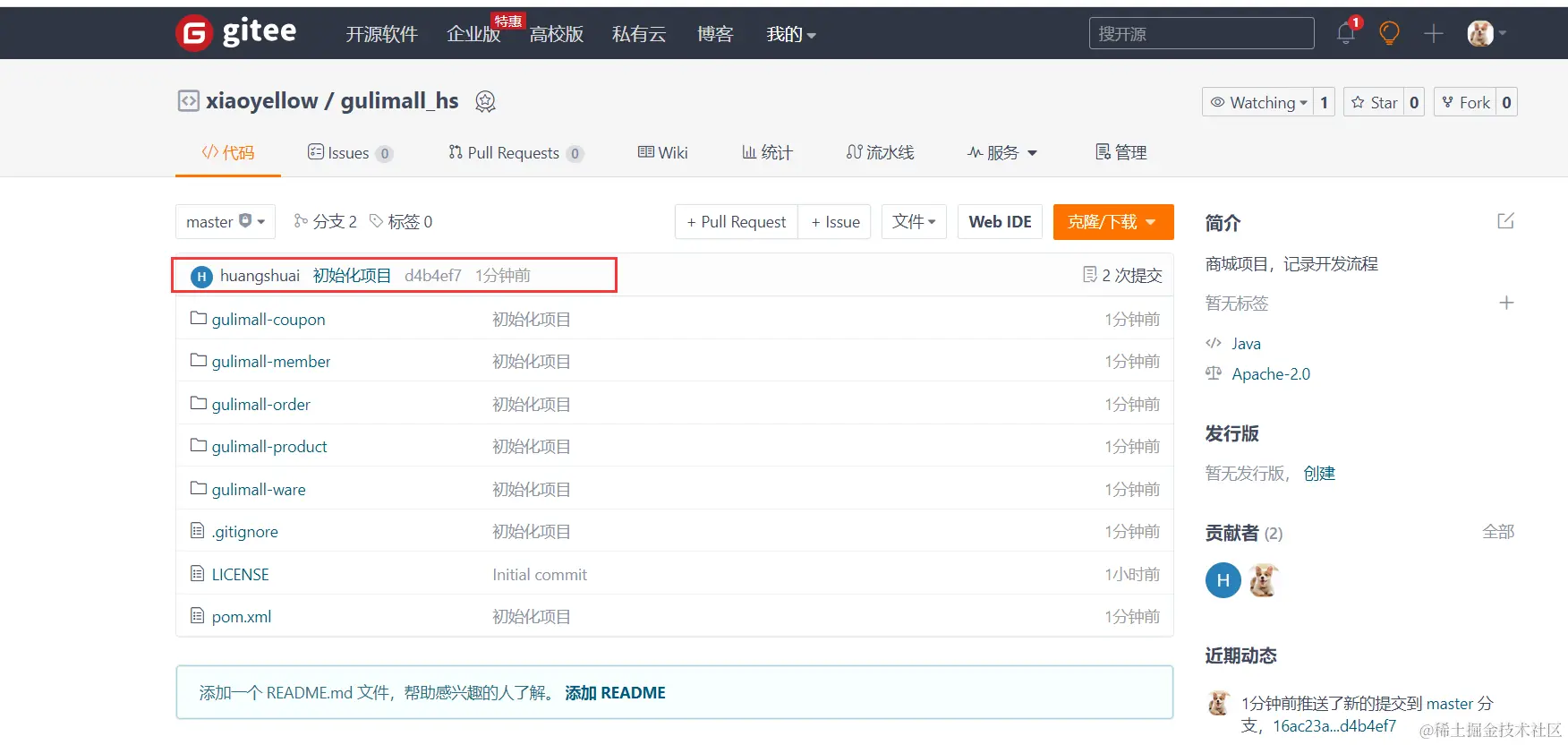
Task: Click the Initial commit message link
Action: coord(540,575)
